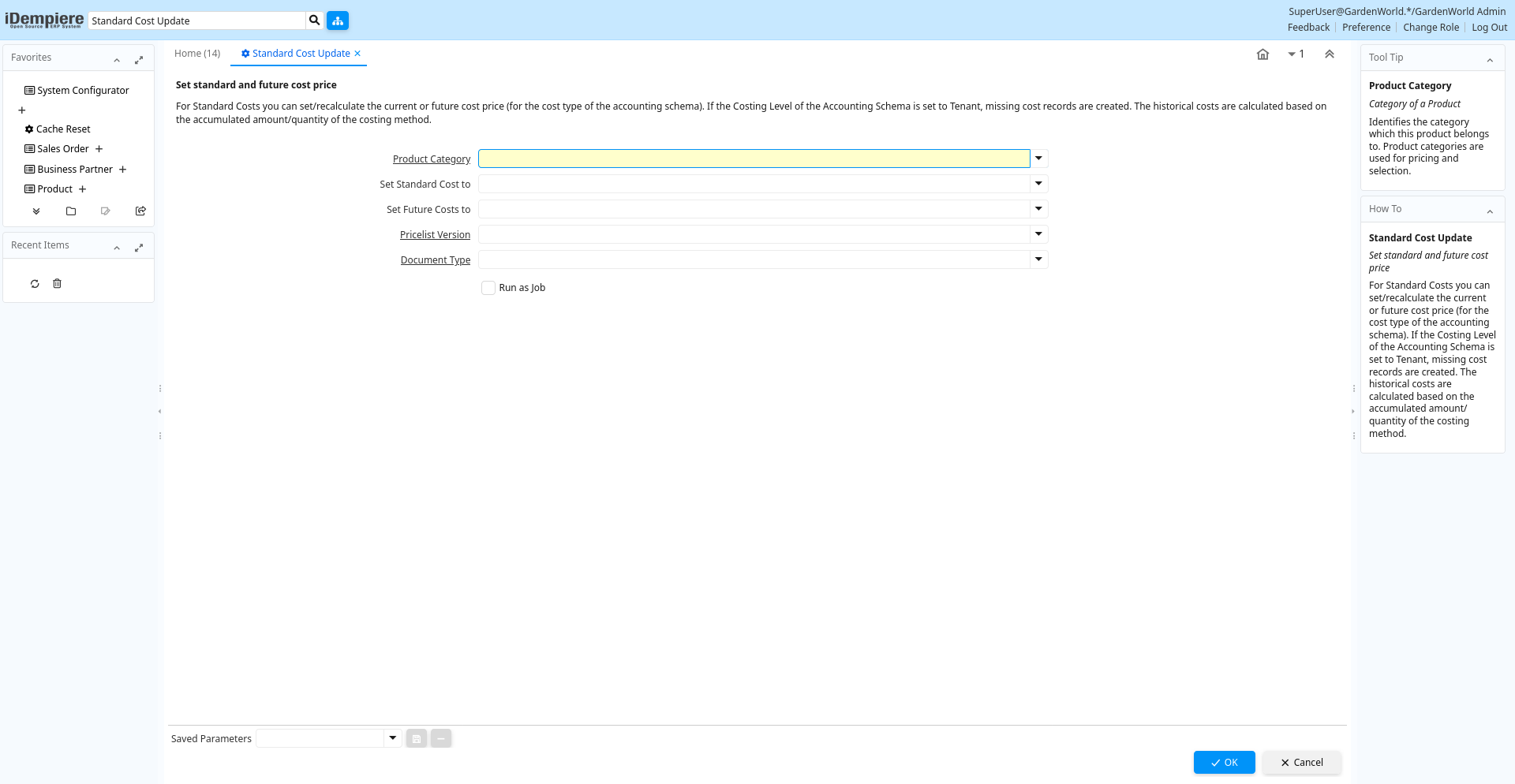Switch to the Home (14) tab

pyautogui.click(x=197, y=54)
